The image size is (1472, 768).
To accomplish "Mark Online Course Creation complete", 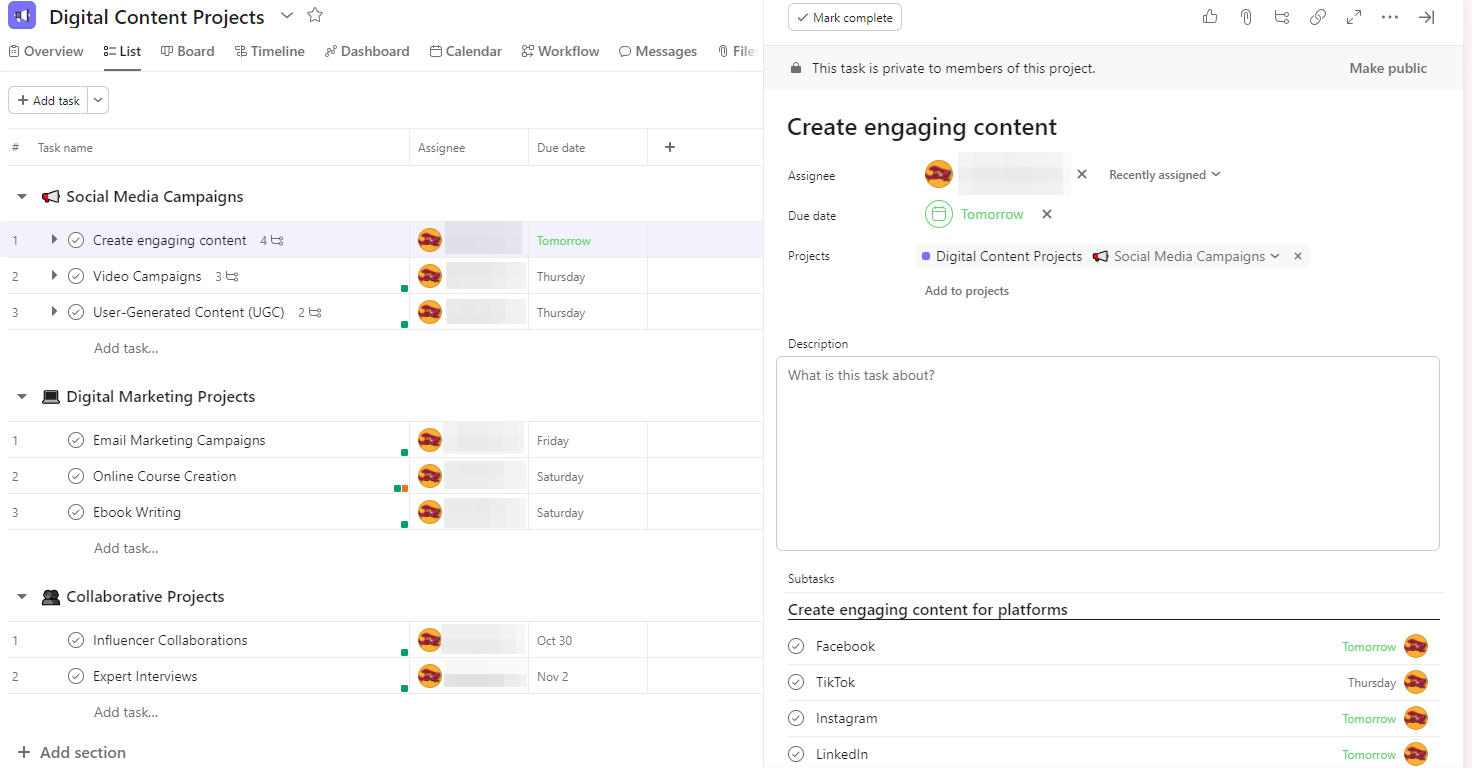I will [76, 476].
